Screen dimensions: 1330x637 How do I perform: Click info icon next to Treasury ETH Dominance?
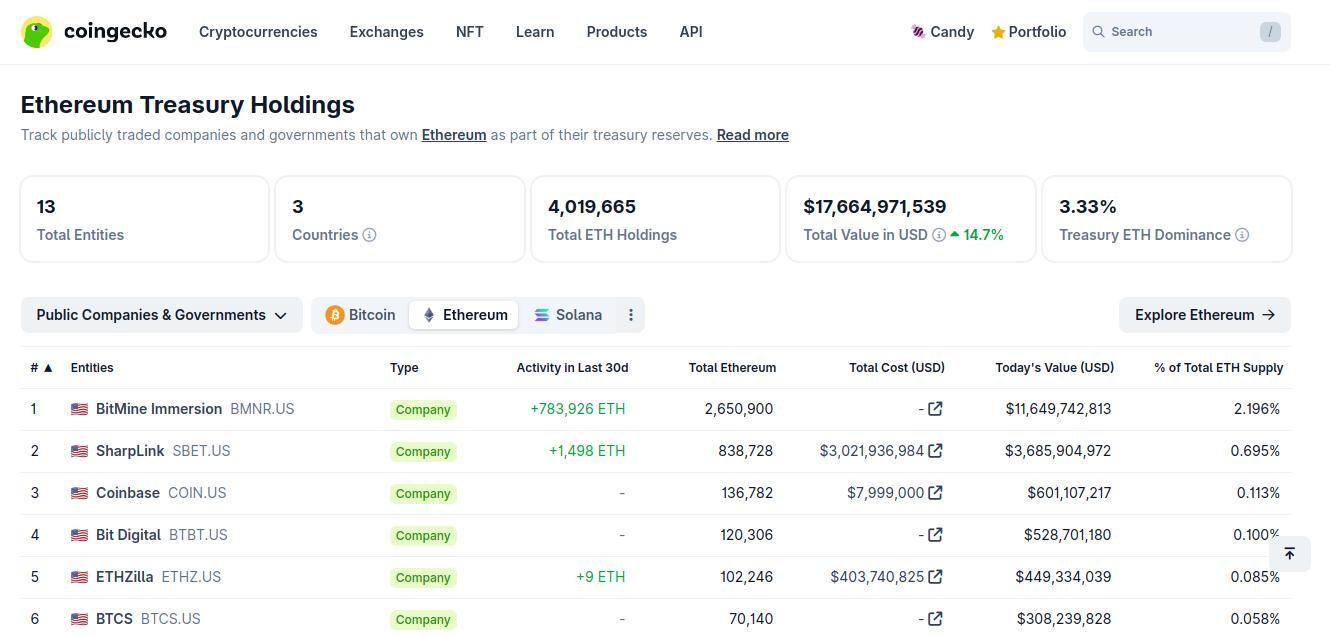pos(1242,235)
